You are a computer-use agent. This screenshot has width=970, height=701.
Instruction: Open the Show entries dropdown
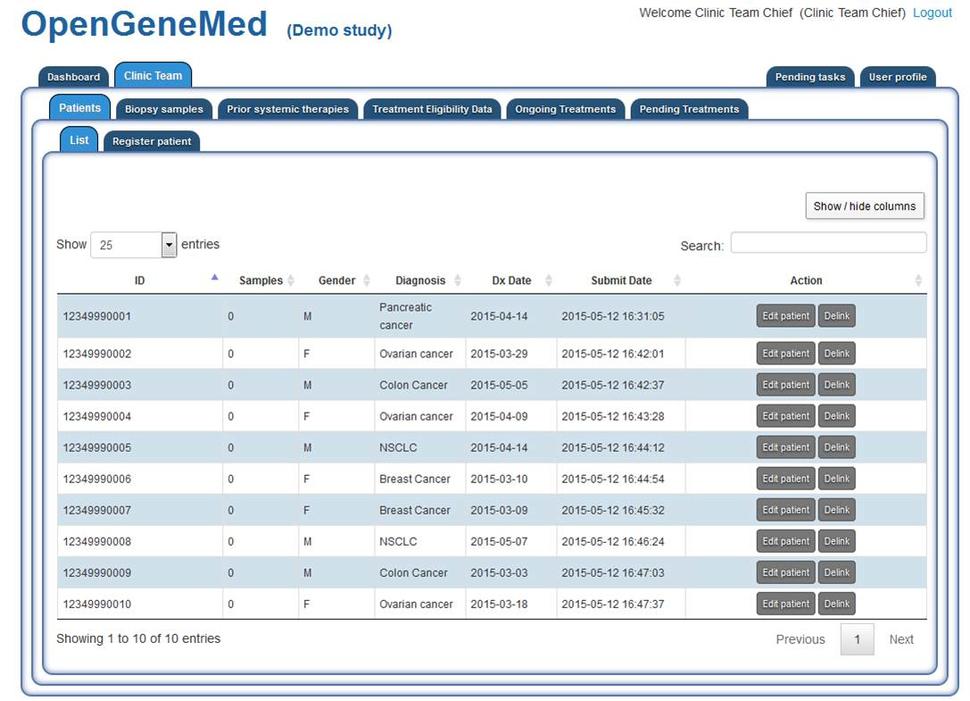coord(168,245)
